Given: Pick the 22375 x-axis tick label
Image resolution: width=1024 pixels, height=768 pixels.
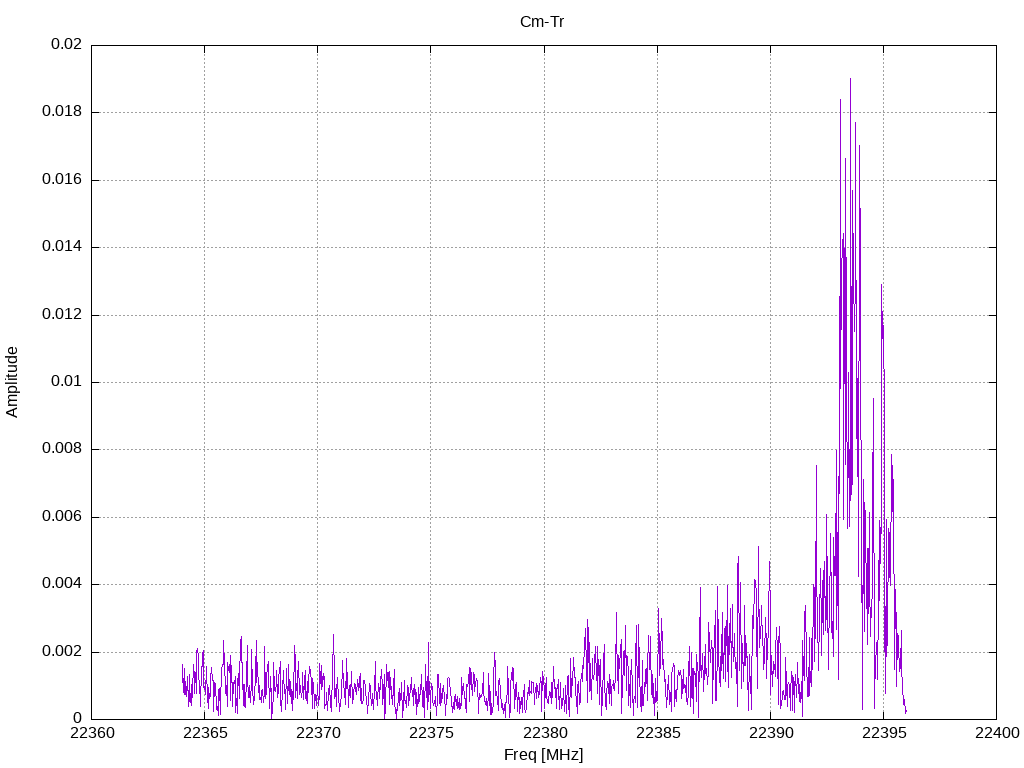Looking at the screenshot, I should (x=430, y=733).
